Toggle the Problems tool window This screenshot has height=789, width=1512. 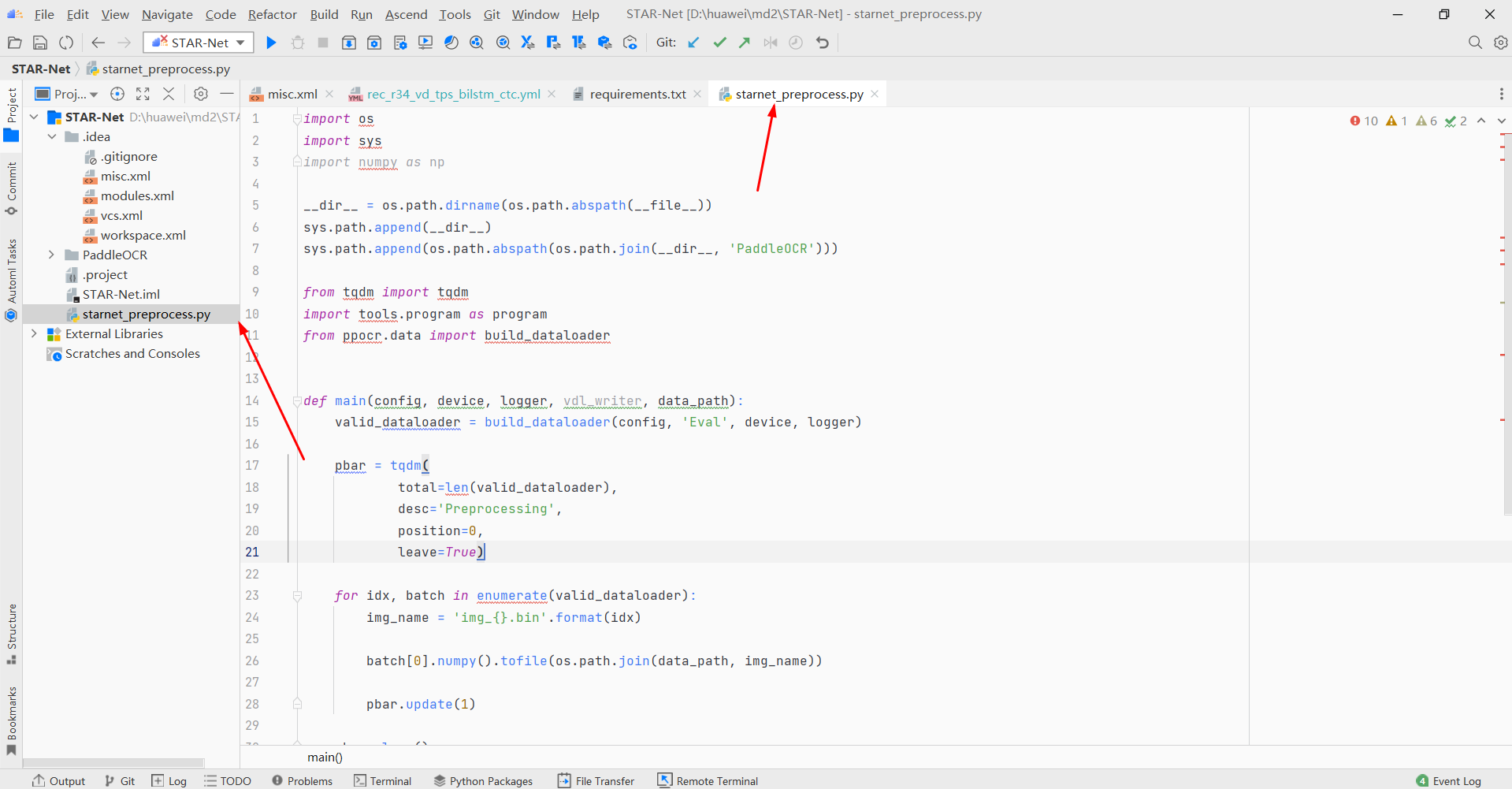pyautogui.click(x=303, y=780)
